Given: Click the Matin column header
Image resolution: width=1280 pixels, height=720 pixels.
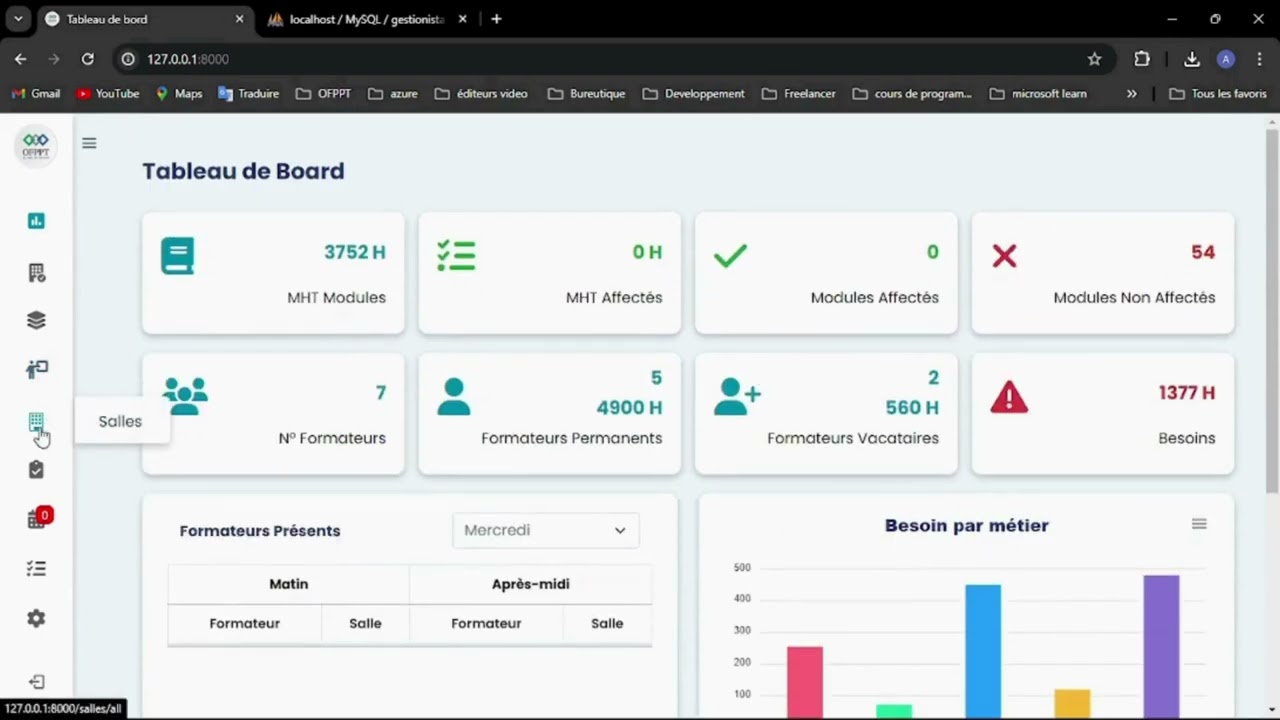Looking at the screenshot, I should pyautogui.click(x=289, y=584).
